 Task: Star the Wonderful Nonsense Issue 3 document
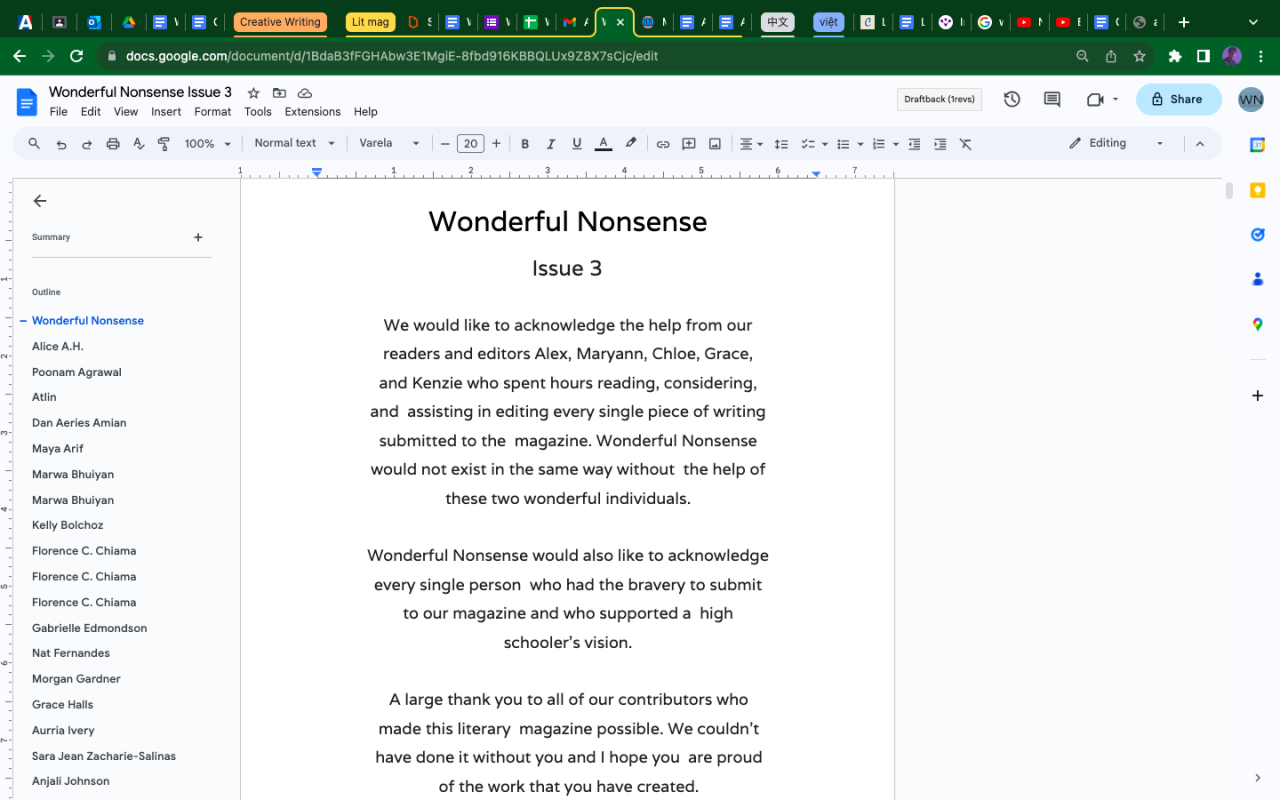pos(254,93)
